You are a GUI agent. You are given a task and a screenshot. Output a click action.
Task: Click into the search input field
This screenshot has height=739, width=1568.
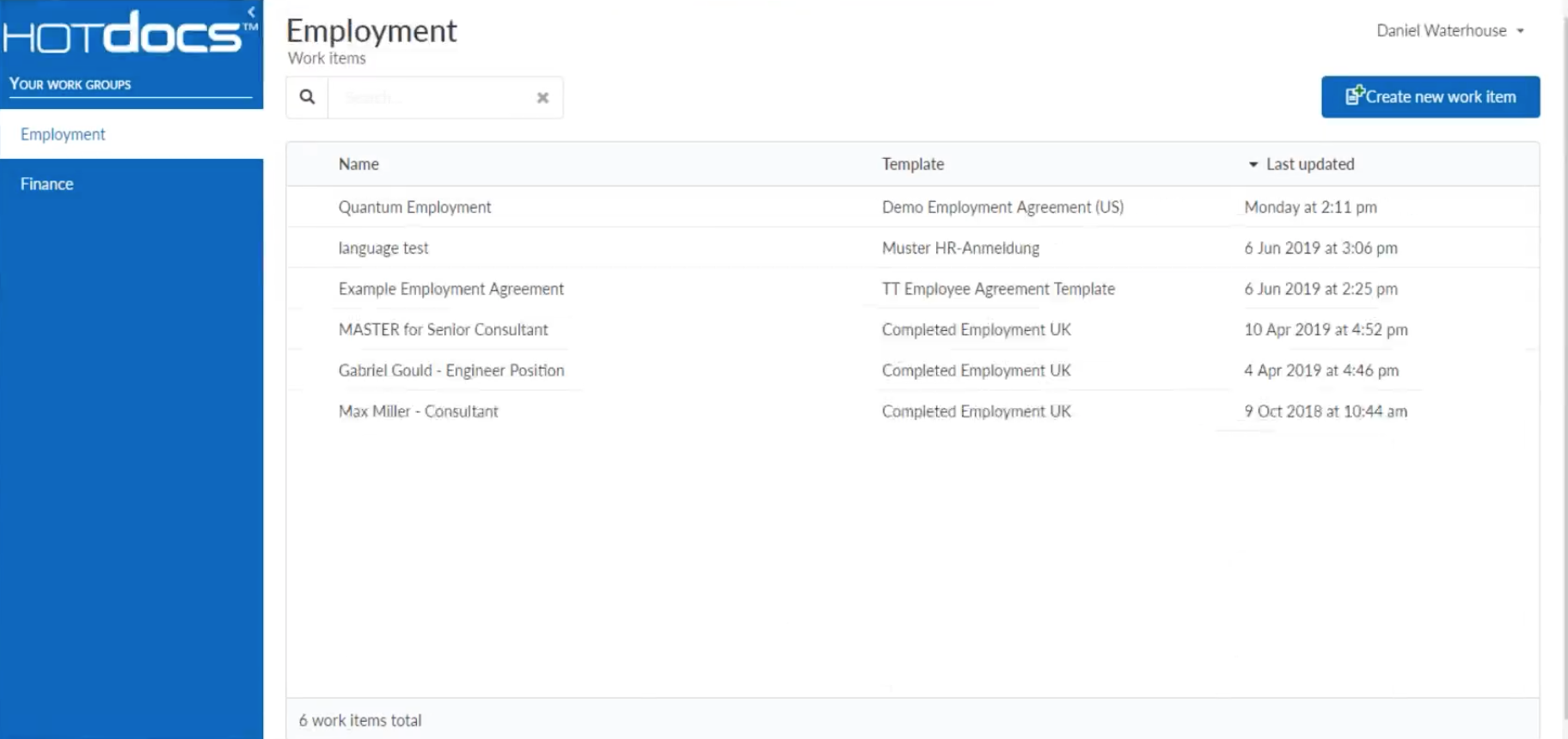pyautogui.click(x=430, y=98)
